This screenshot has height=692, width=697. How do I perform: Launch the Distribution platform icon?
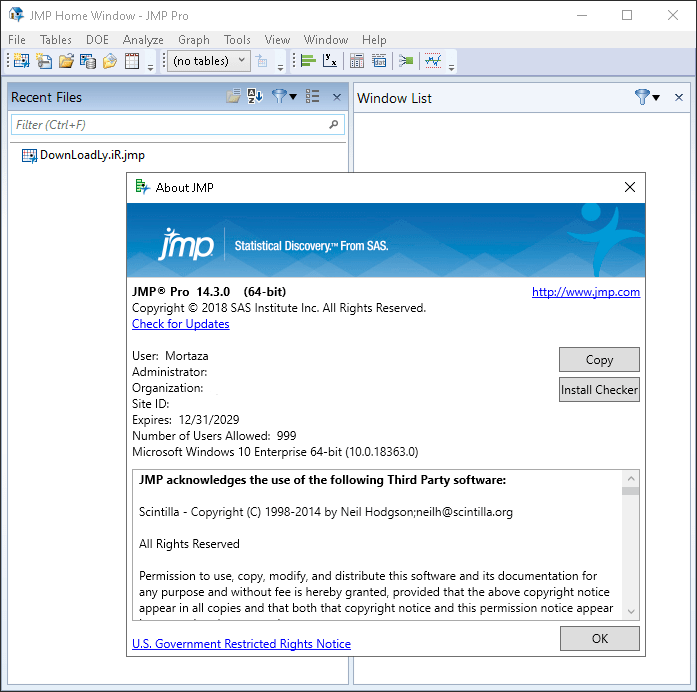coord(308,60)
